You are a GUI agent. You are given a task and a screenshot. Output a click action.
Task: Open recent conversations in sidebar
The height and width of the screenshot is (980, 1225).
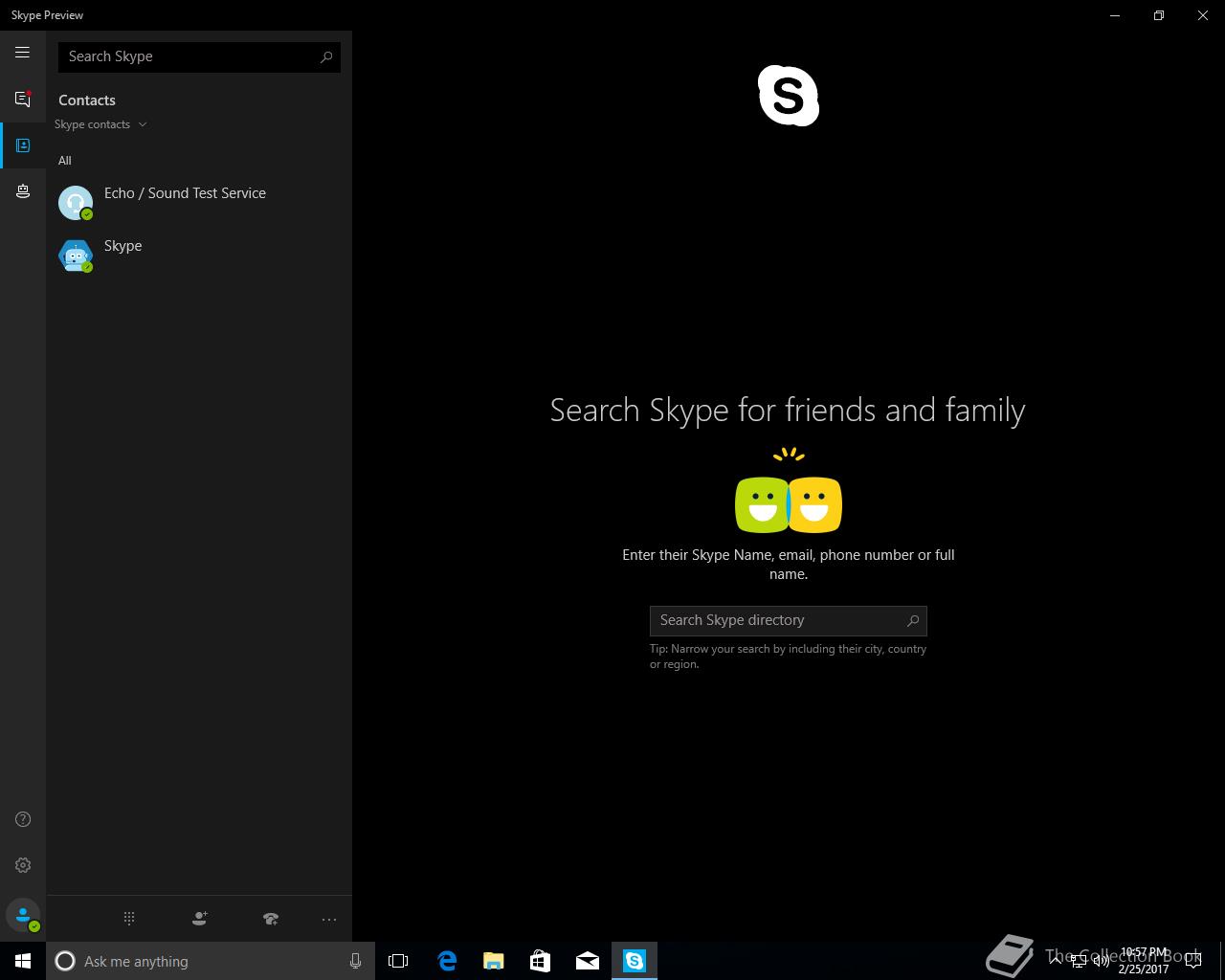click(22, 100)
